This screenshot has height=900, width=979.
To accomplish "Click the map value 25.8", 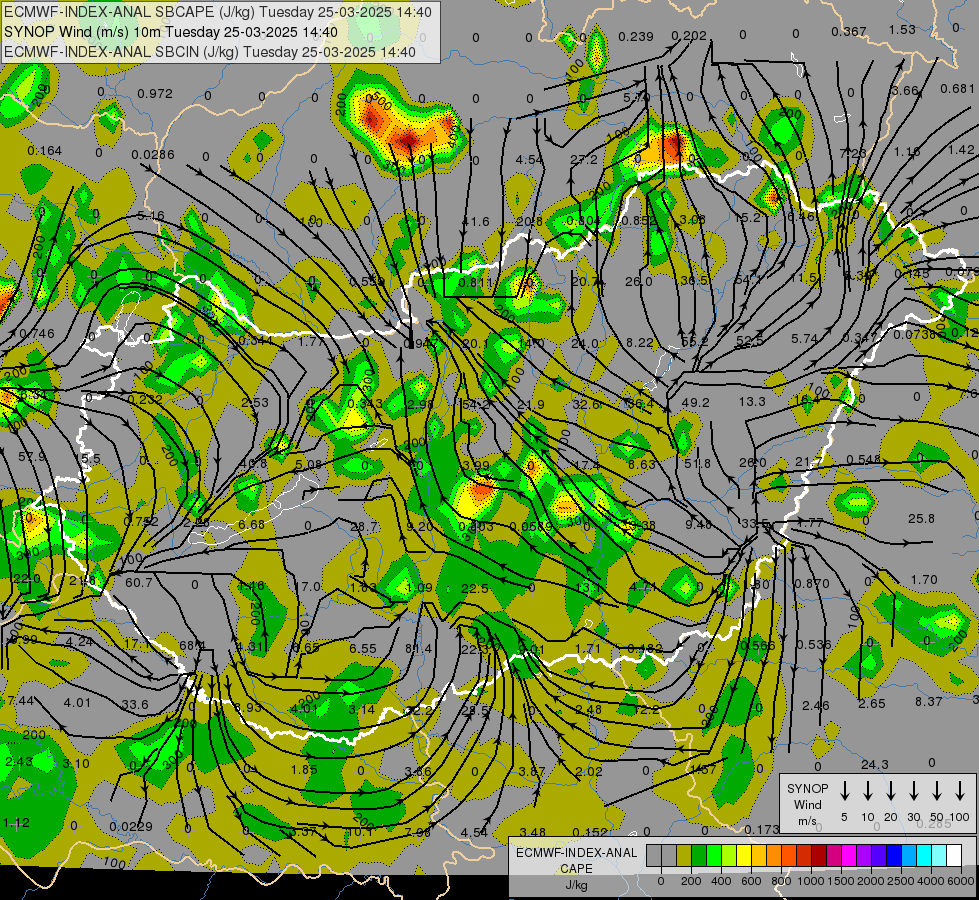I will click(x=922, y=518).
